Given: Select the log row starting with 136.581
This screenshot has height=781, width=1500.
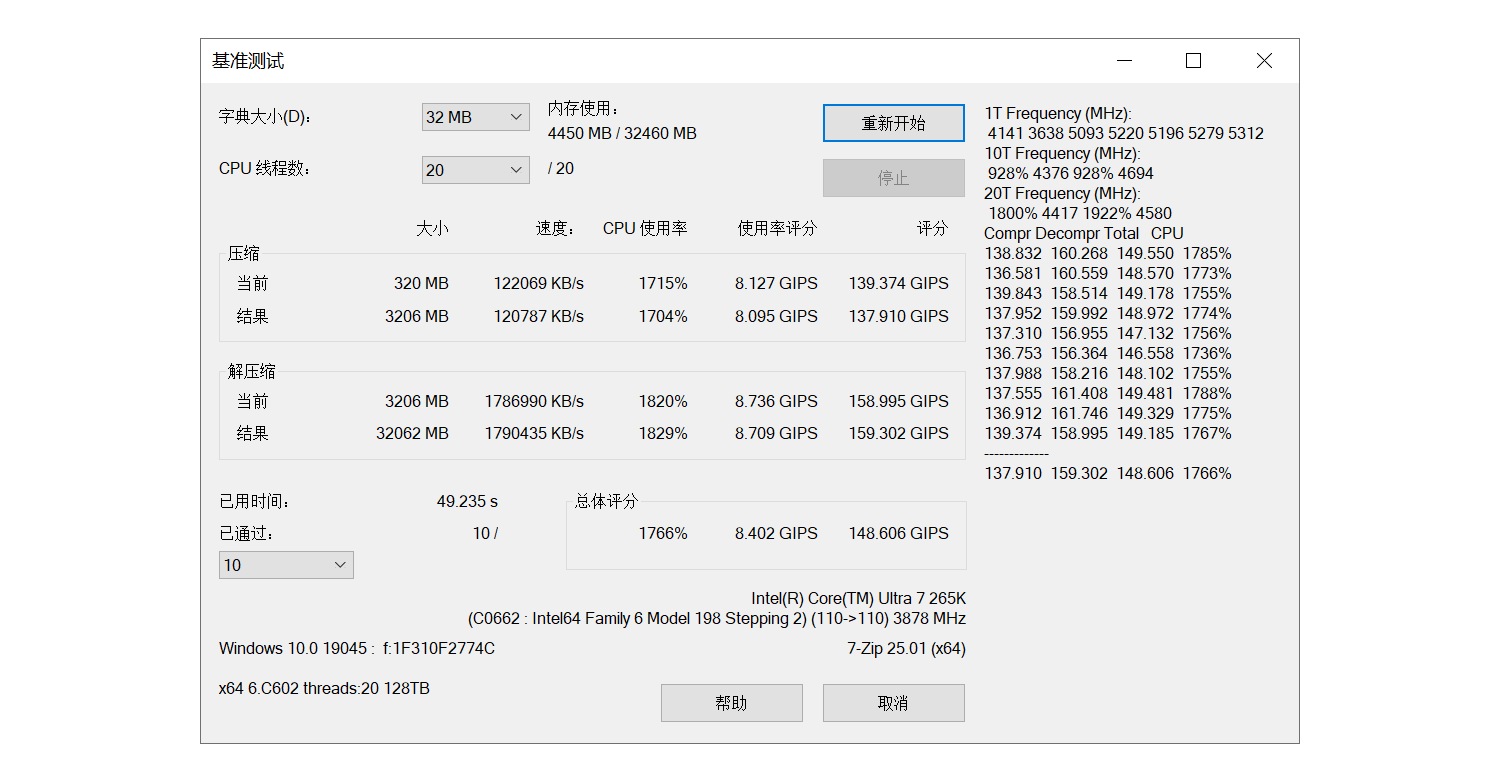Looking at the screenshot, I should pyautogui.click(x=1108, y=273).
